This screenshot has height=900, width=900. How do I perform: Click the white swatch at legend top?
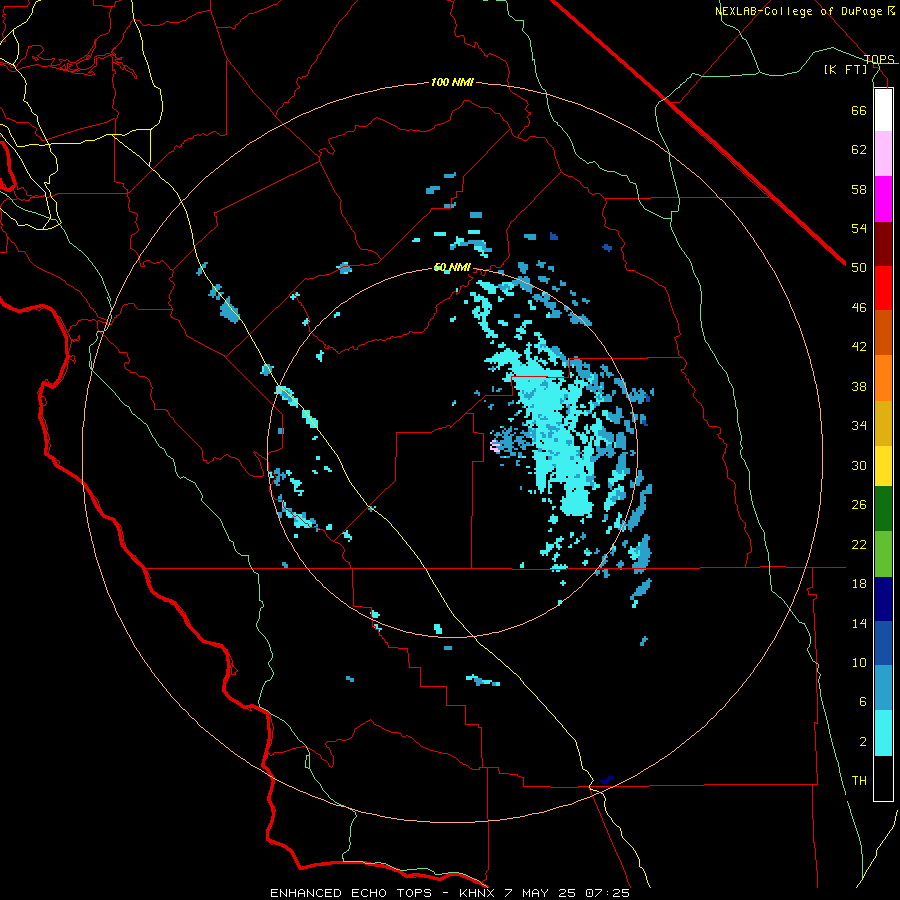pyautogui.click(x=883, y=110)
